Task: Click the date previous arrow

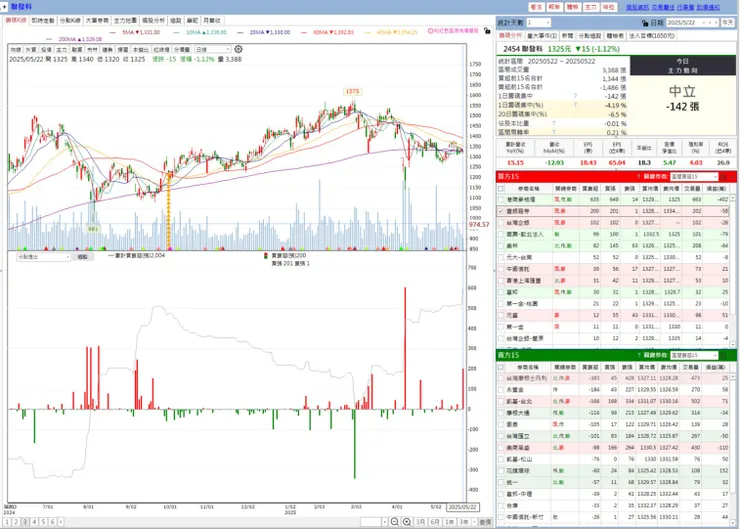Action: point(704,23)
